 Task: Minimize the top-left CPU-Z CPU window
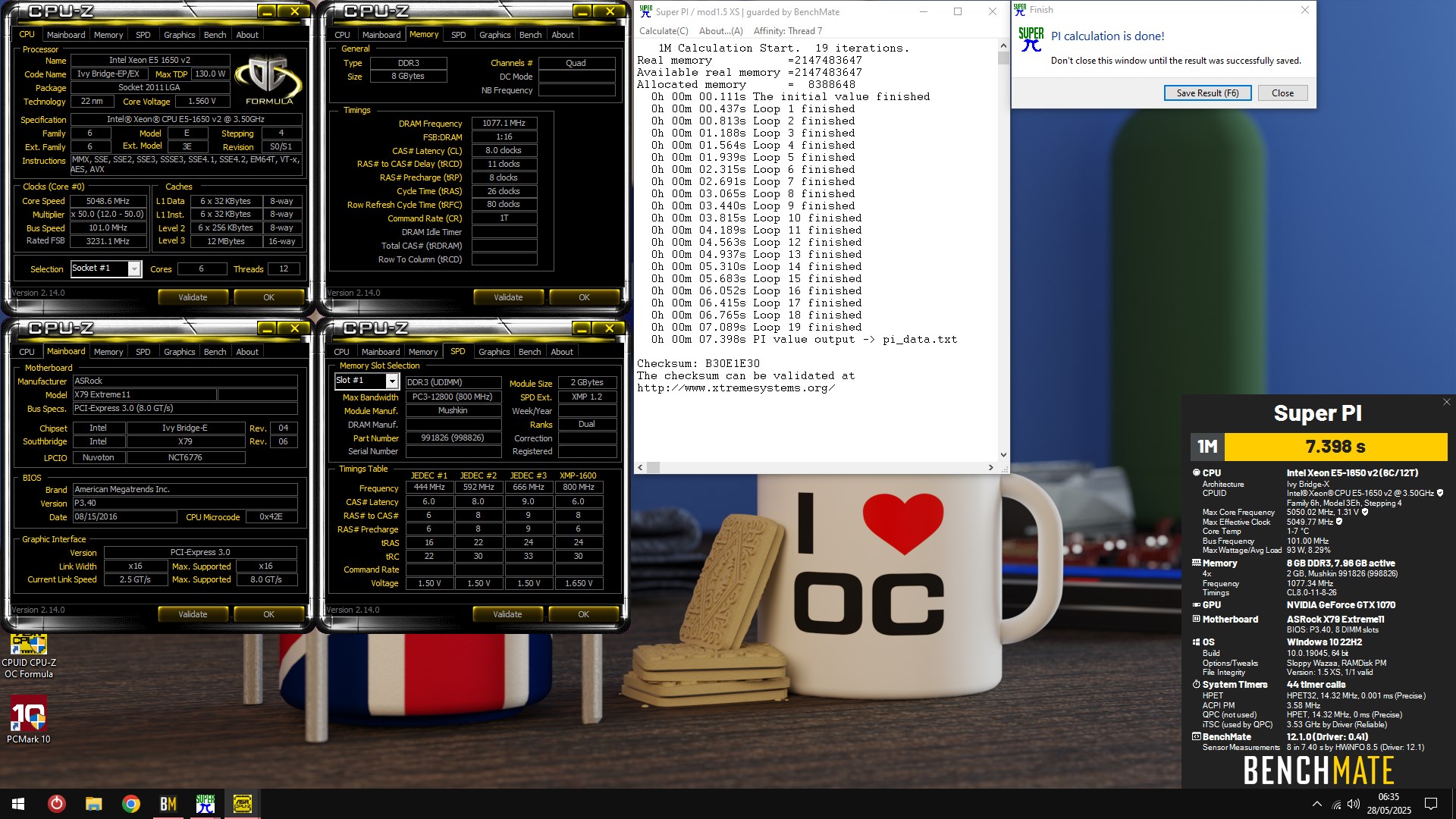266,11
